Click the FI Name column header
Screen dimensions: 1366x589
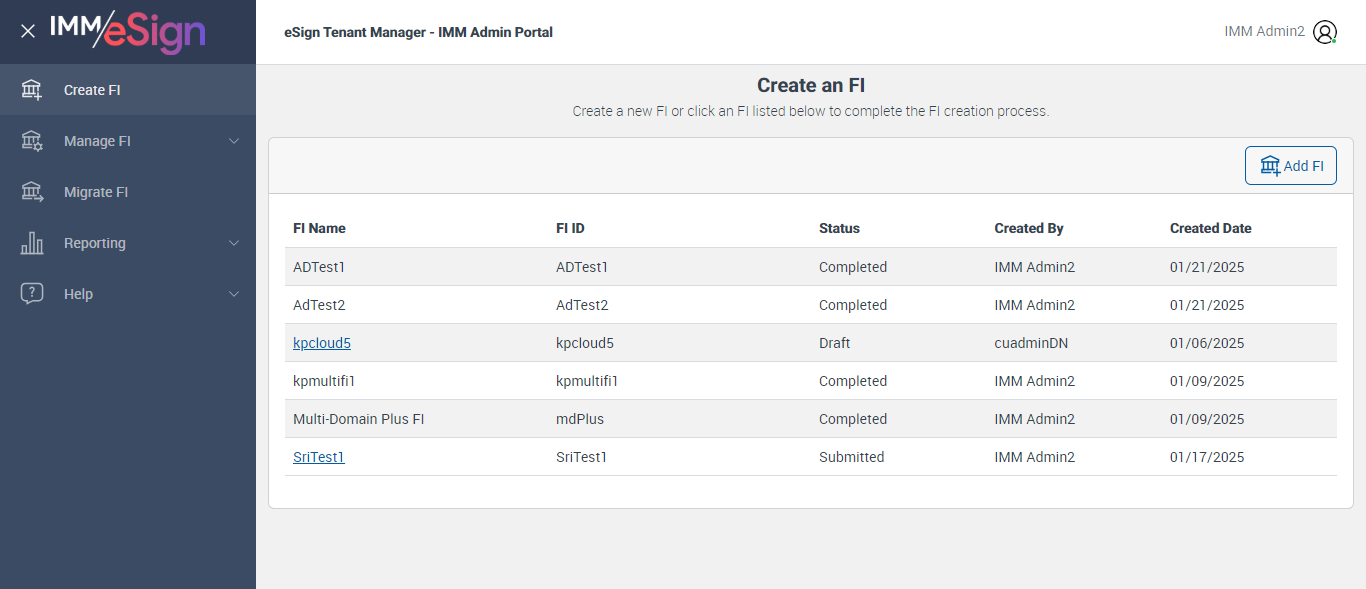coord(319,228)
